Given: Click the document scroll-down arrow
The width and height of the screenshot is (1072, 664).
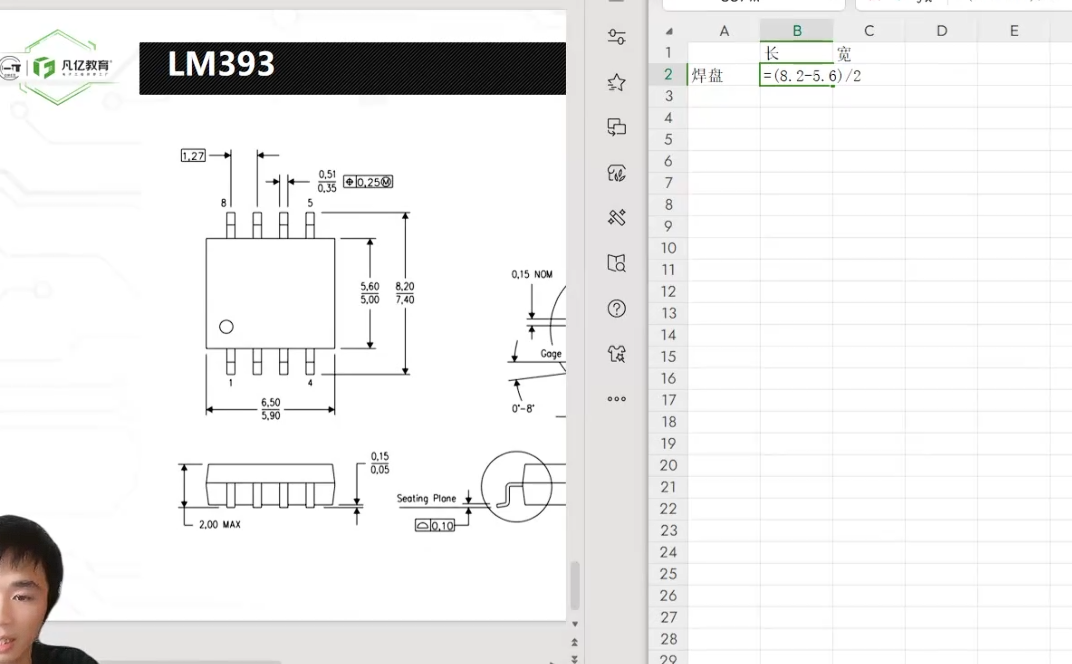Looking at the screenshot, I should (575, 625).
